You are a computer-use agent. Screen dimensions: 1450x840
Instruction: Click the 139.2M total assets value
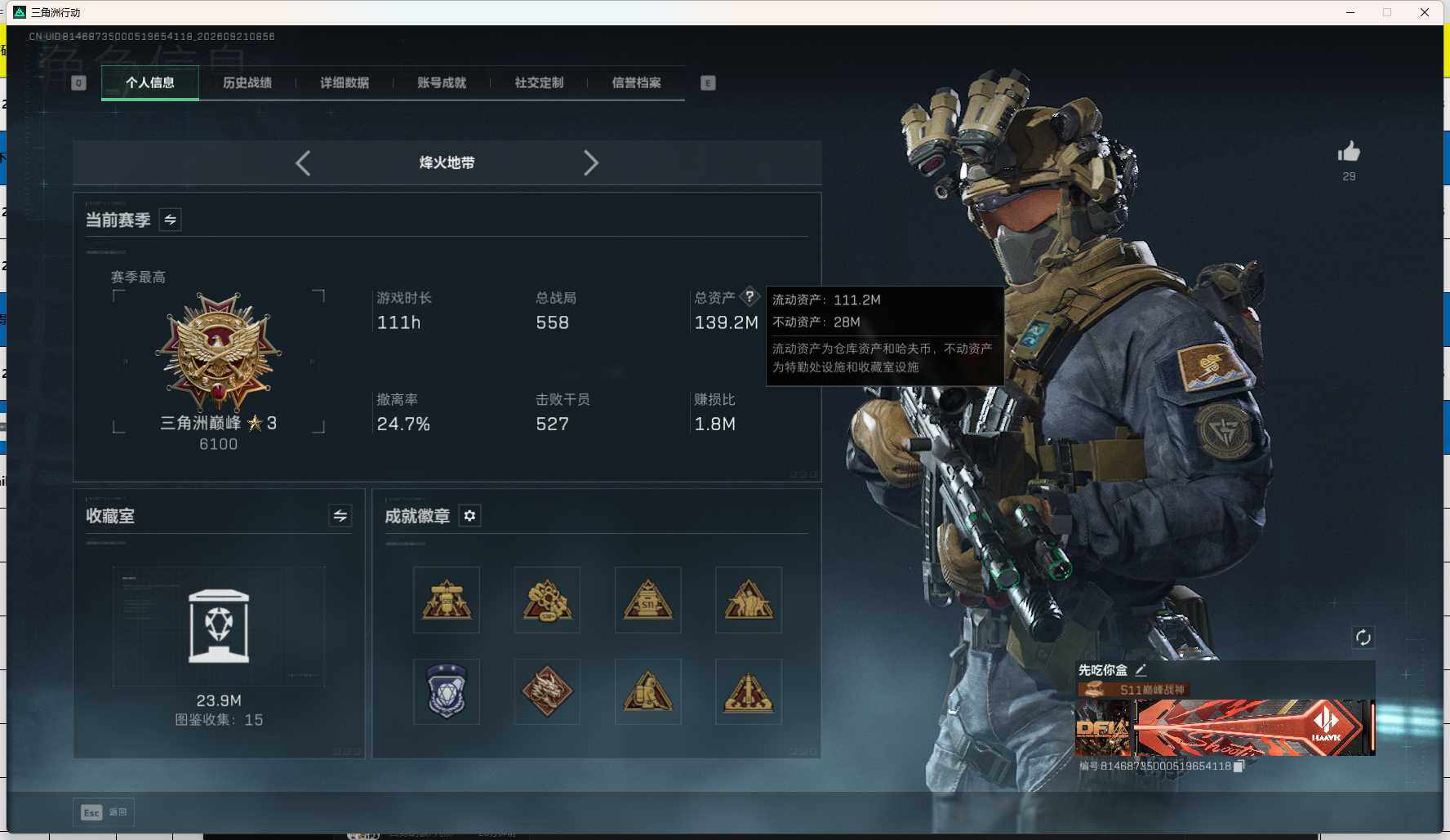tap(726, 322)
